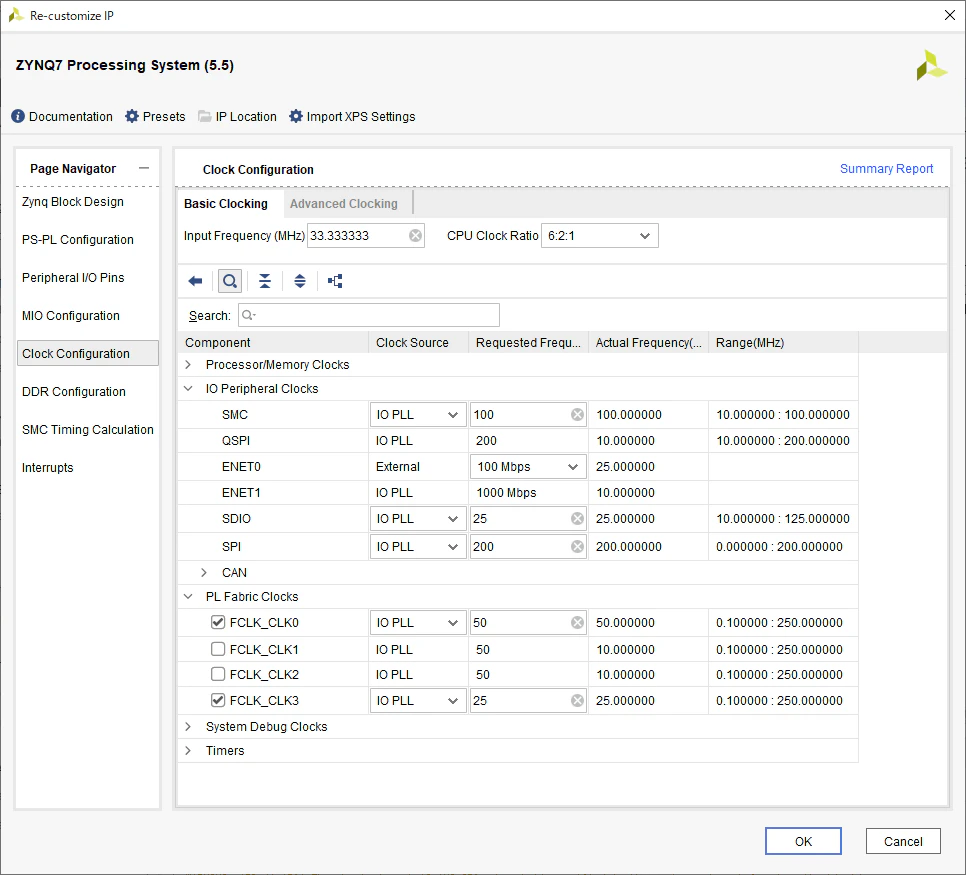The width and height of the screenshot is (966, 875).
Task: Click the Clock Source column header
Action: (418, 343)
